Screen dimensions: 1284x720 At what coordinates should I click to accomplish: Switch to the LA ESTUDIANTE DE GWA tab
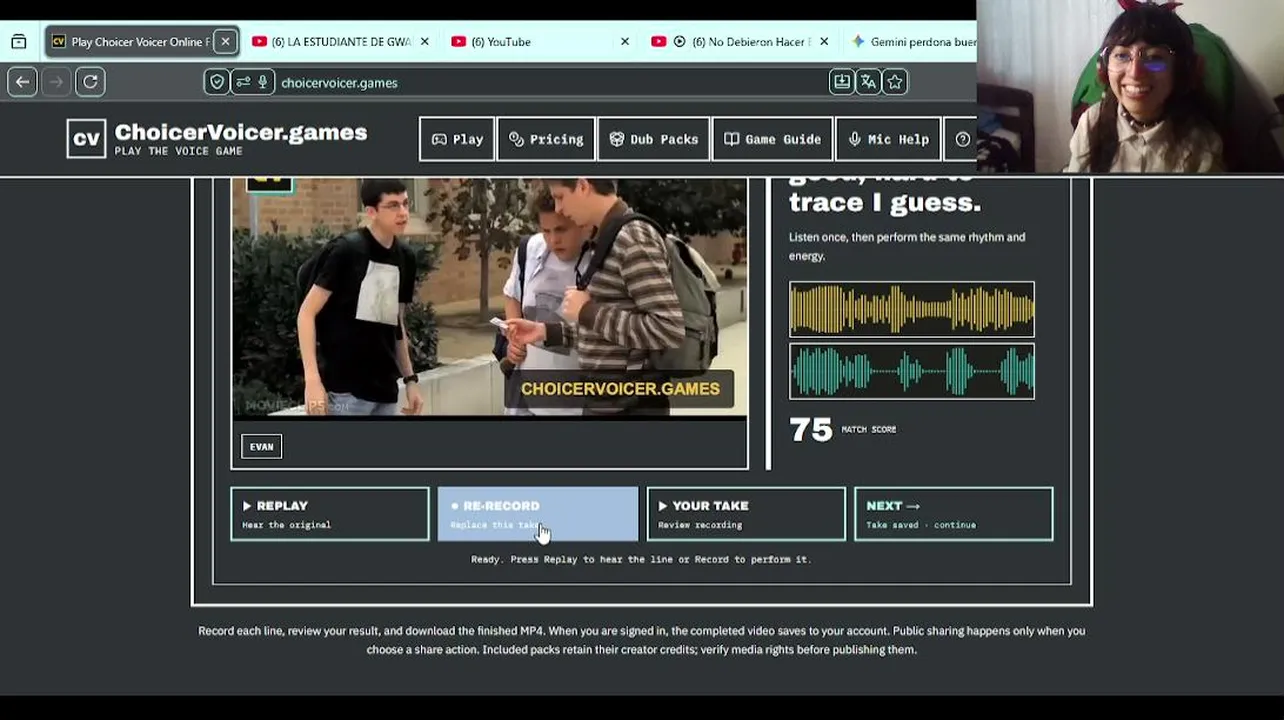[x=340, y=41]
